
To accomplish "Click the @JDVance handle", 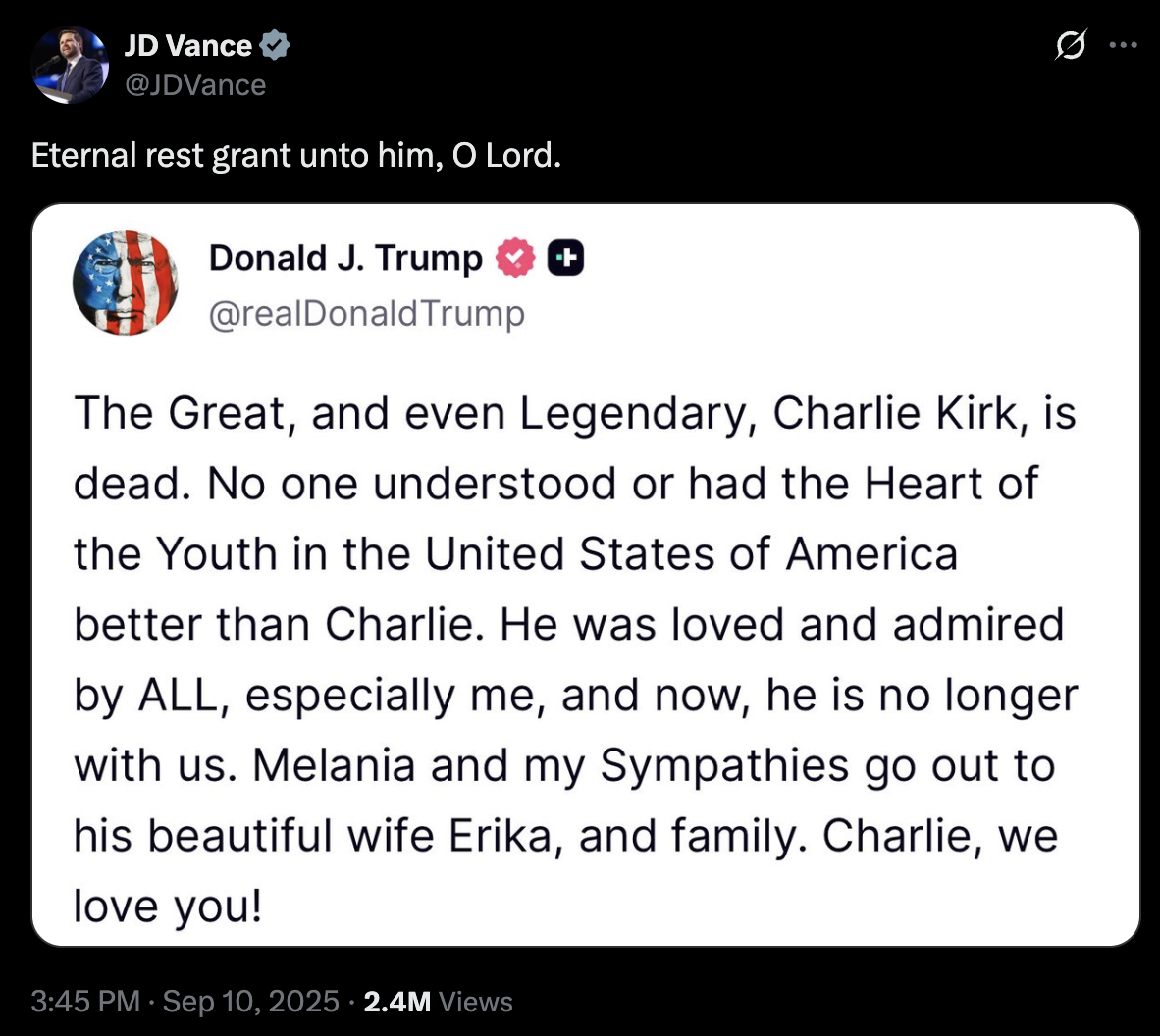I will 195,85.
